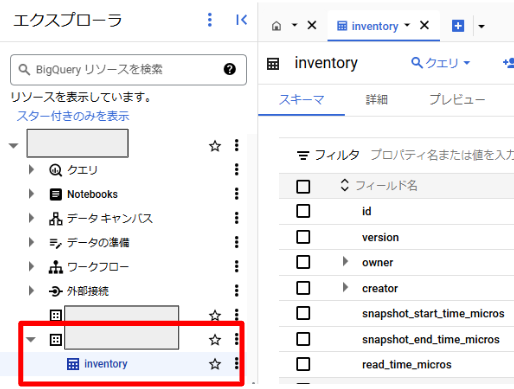
Task: Collapse the dataset containing inventory
Action: pos(31,340)
